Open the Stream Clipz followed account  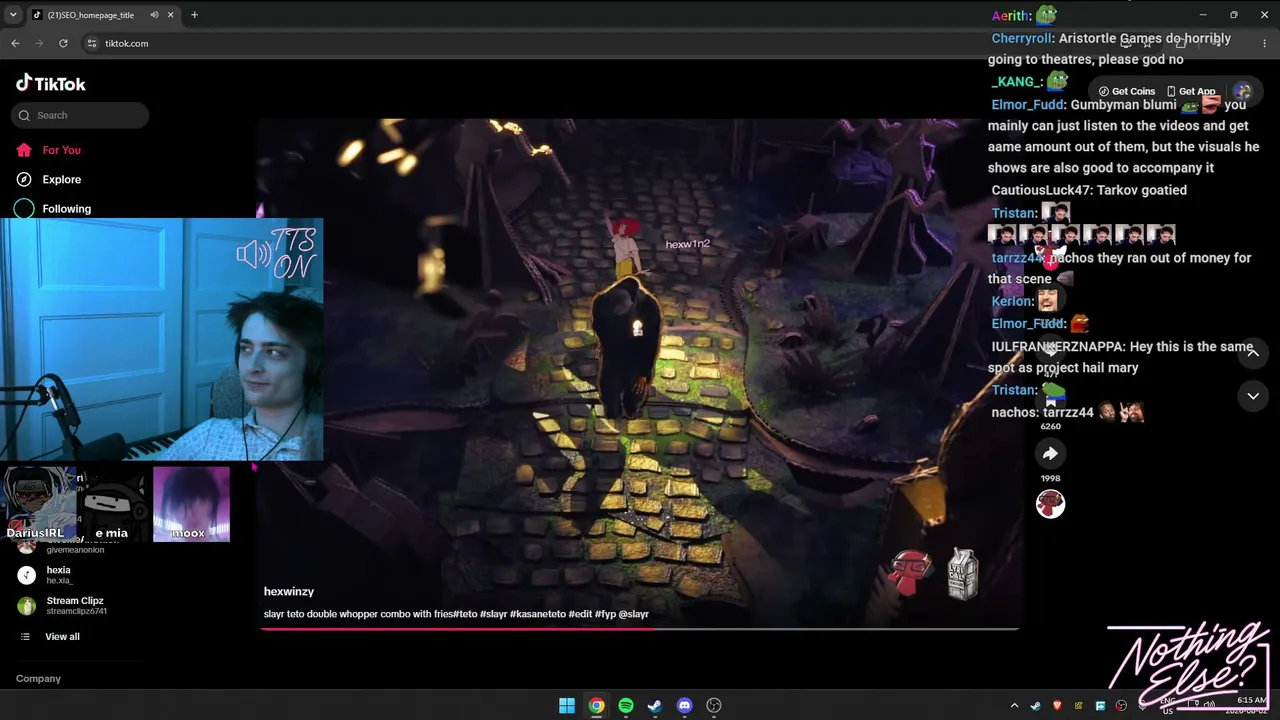coord(62,606)
